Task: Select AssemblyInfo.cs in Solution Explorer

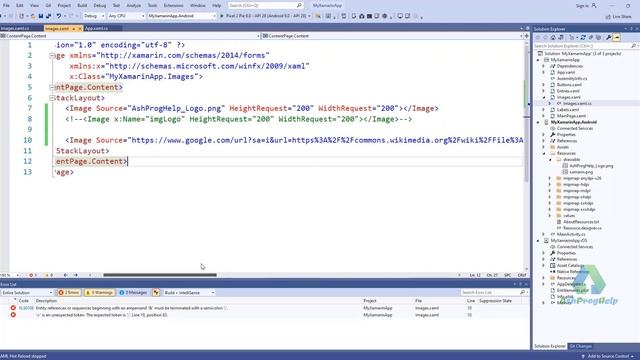Action: point(572,78)
